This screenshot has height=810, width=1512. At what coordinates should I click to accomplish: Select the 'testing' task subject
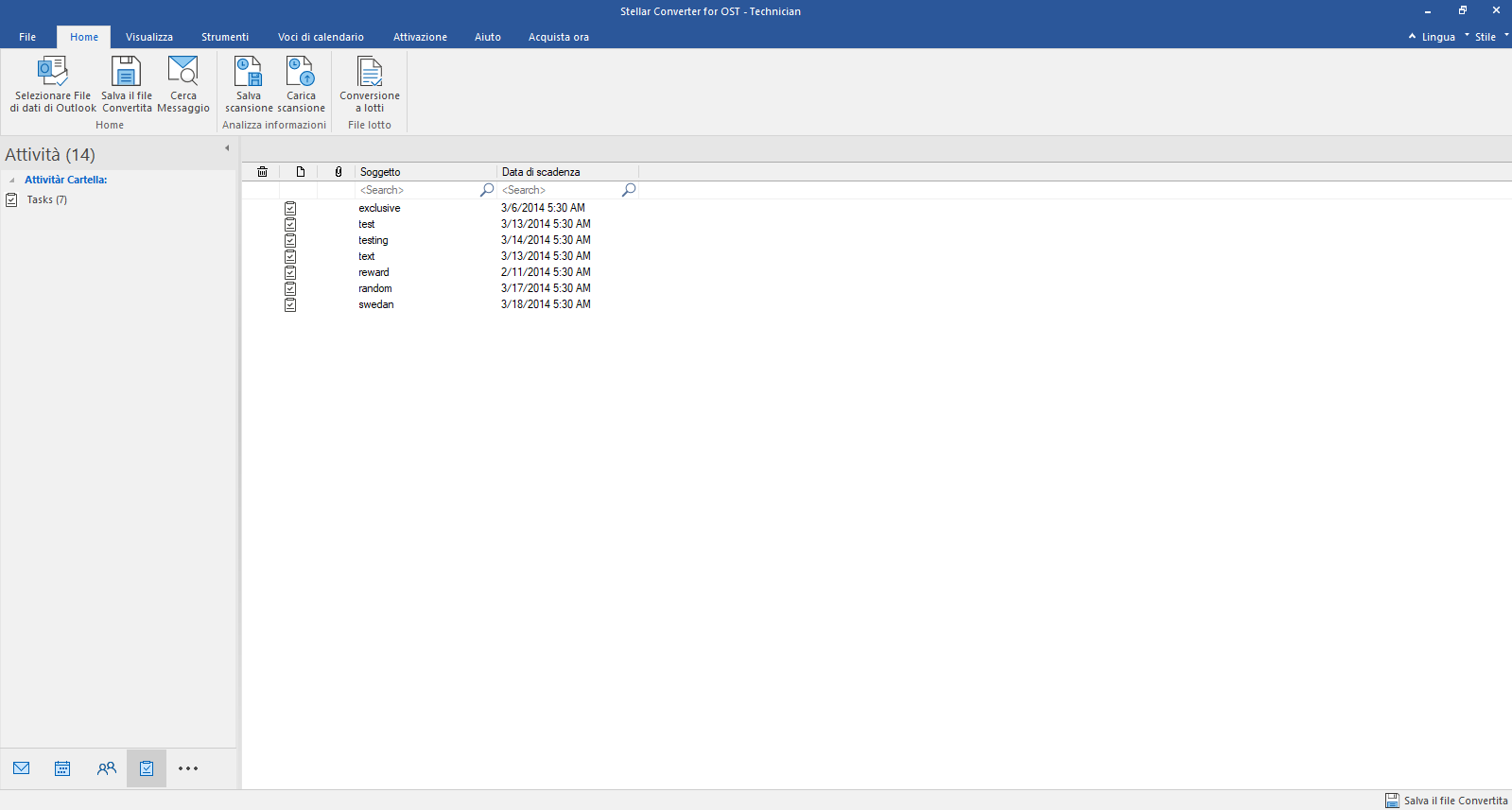pyautogui.click(x=373, y=240)
